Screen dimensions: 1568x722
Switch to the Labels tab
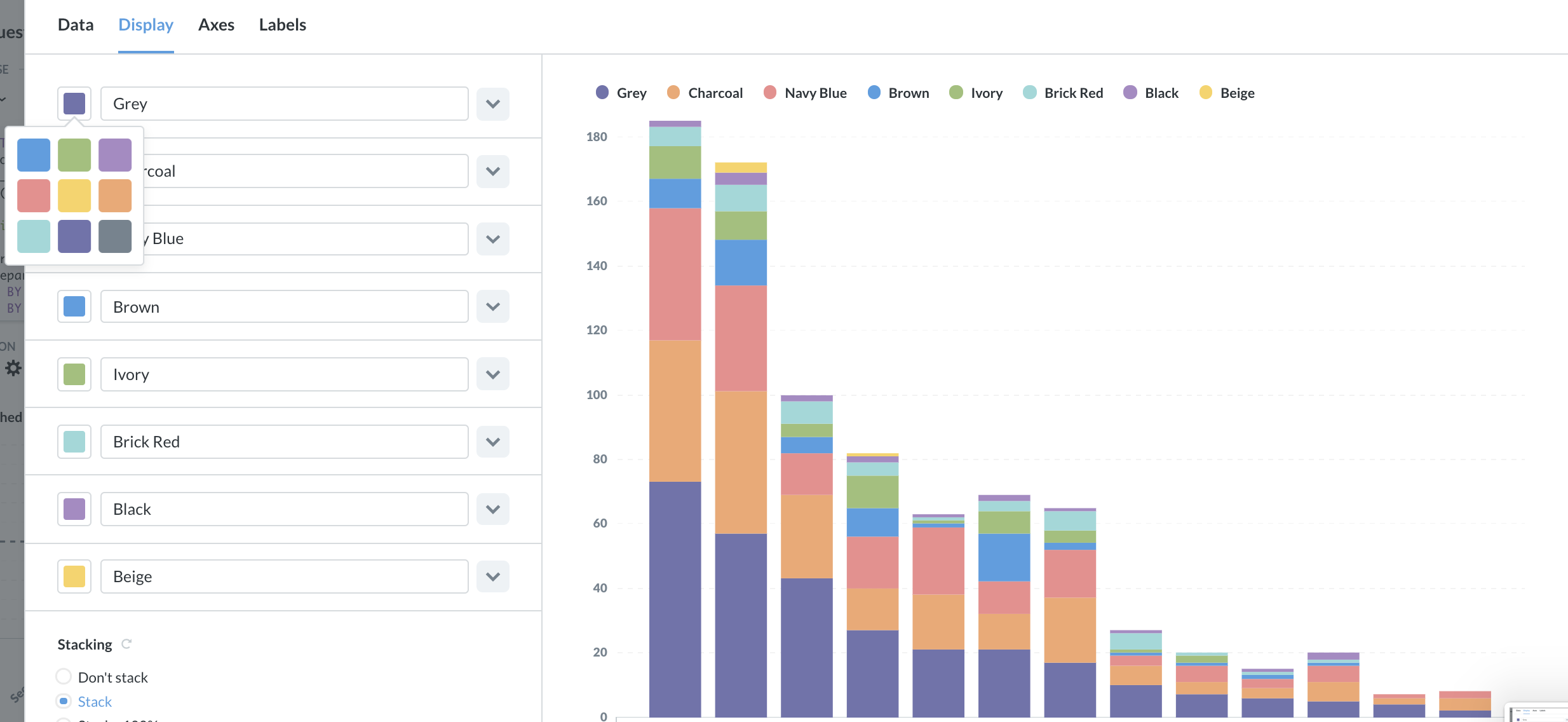282,25
